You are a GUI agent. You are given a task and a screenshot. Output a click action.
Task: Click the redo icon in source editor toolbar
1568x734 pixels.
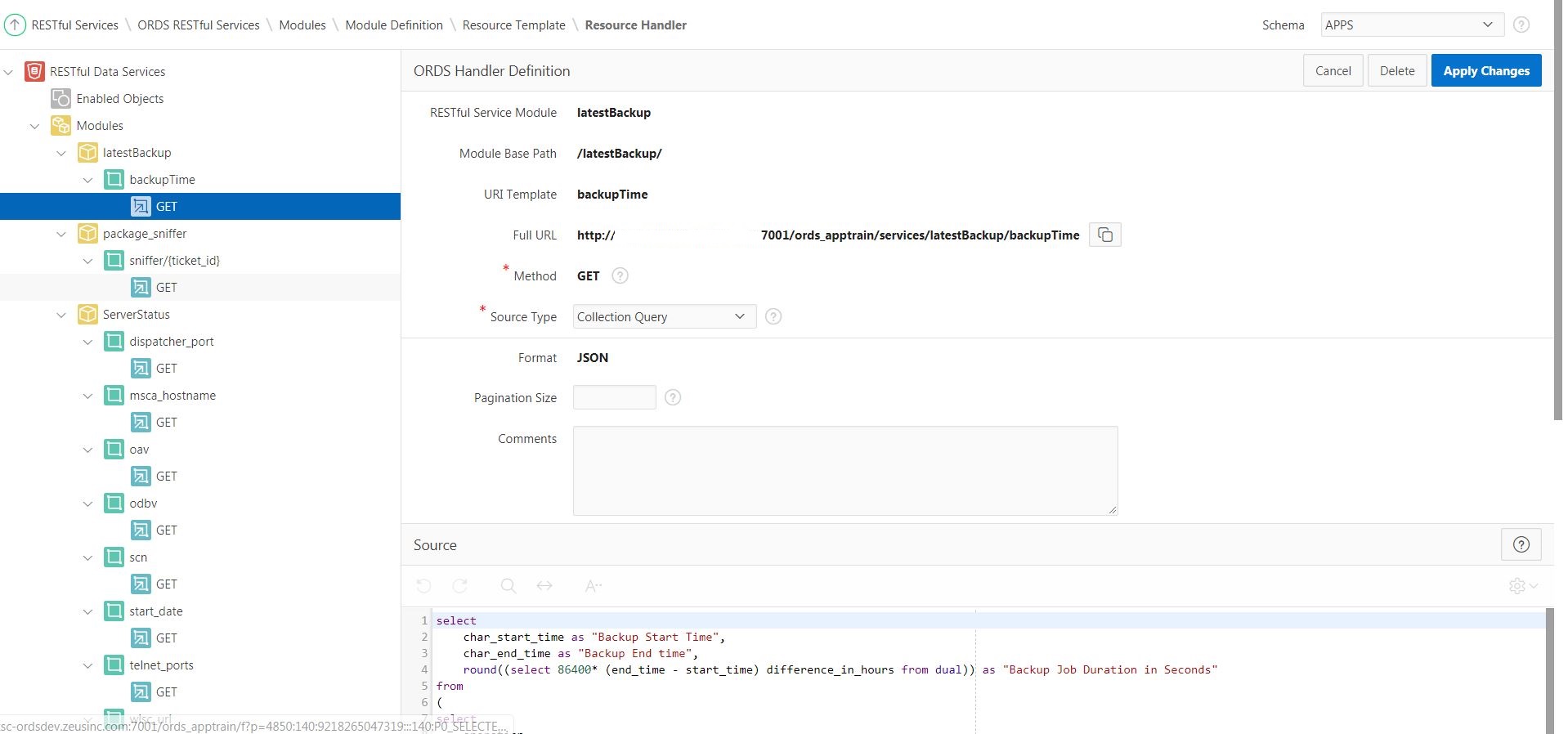pyautogui.click(x=460, y=586)
